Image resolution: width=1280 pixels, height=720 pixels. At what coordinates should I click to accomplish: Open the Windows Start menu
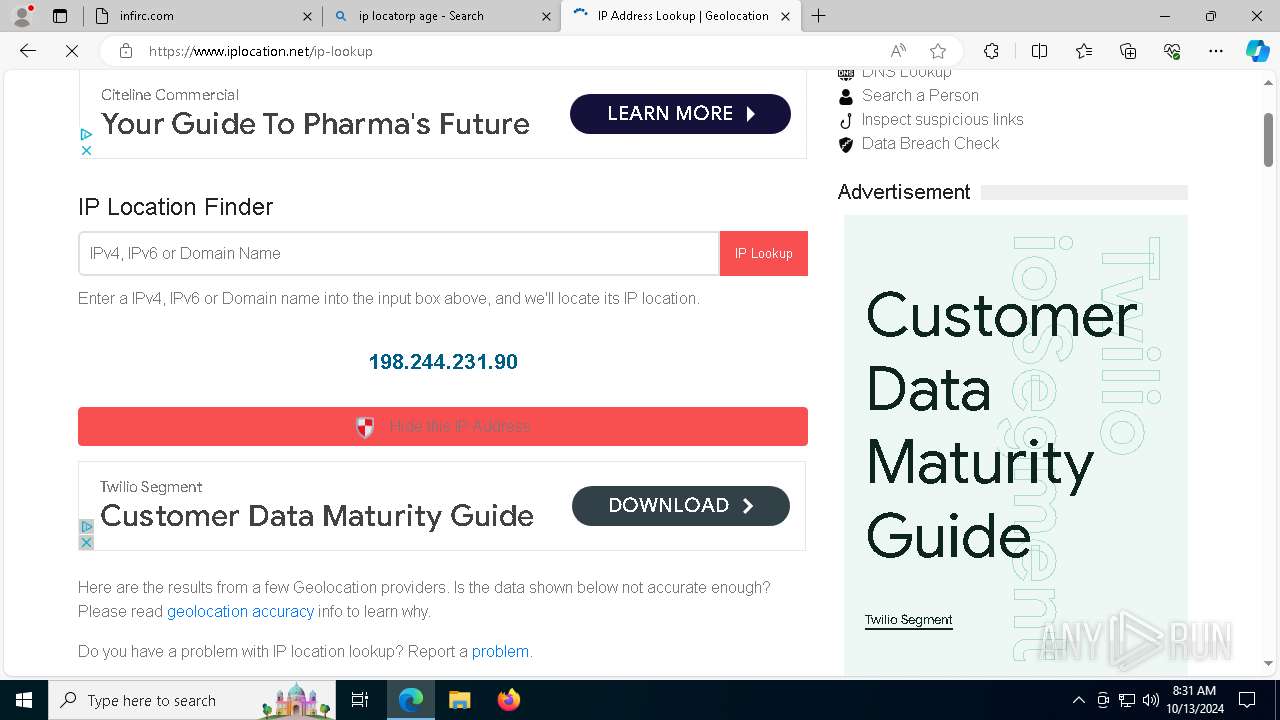(24, 700)
